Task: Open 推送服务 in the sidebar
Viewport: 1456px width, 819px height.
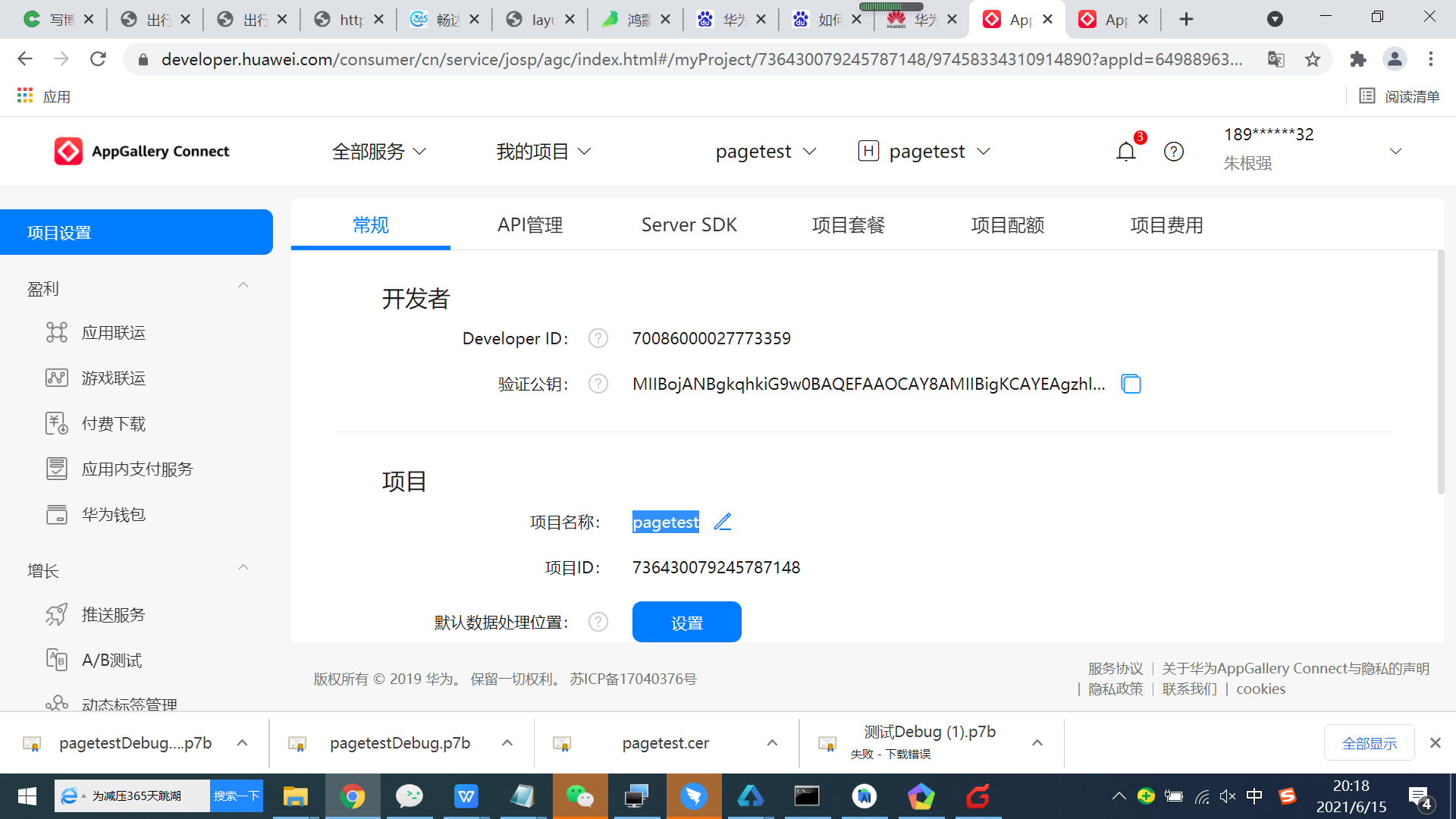Action: [x=113, y=615]
